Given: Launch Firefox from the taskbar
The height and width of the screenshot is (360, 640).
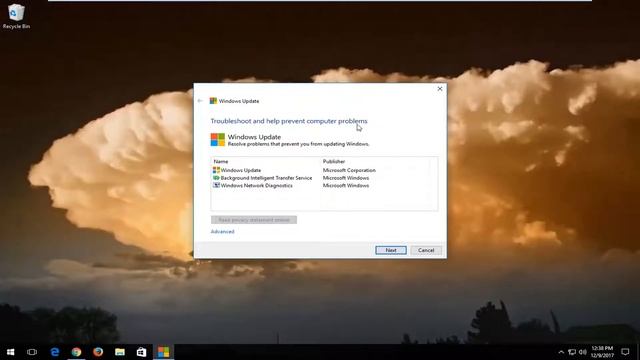Looking at the screenshot, I should tap(98, 352).
